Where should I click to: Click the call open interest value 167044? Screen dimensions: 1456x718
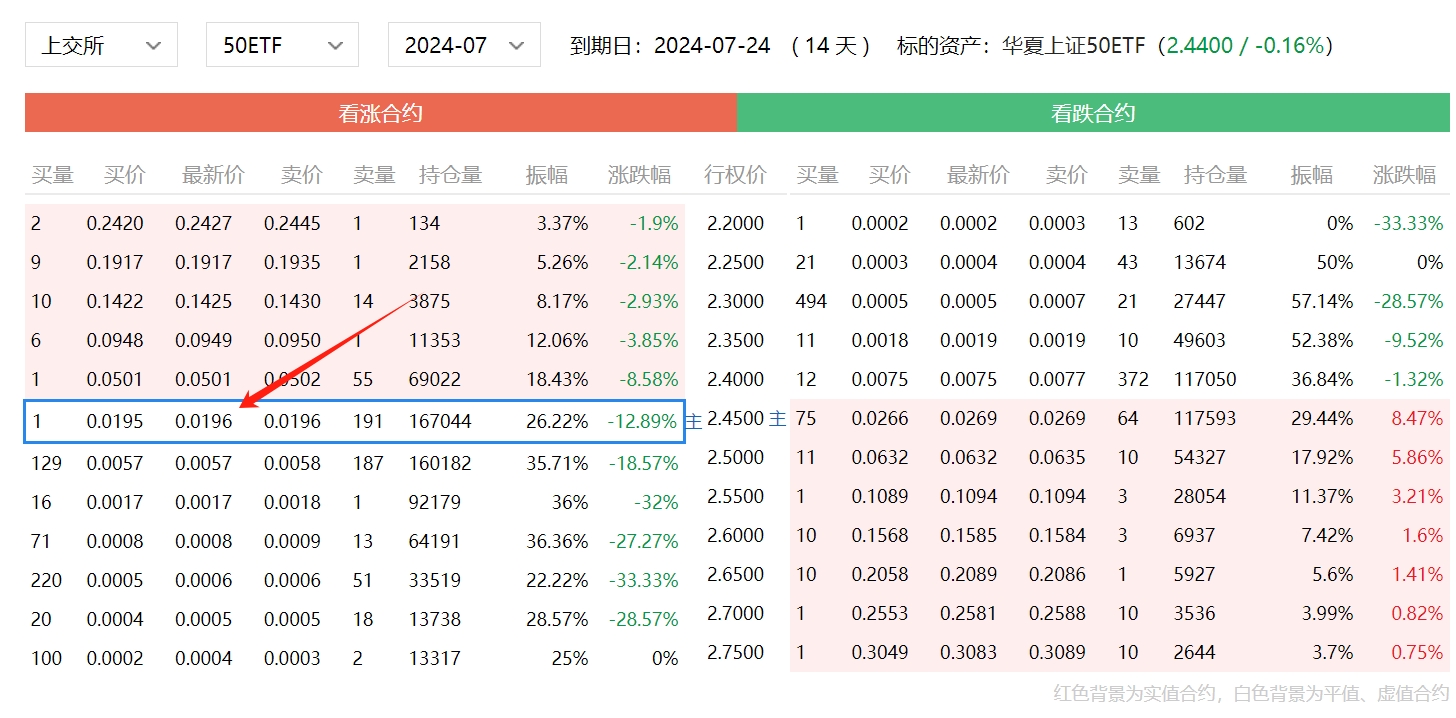coord(440,421)
